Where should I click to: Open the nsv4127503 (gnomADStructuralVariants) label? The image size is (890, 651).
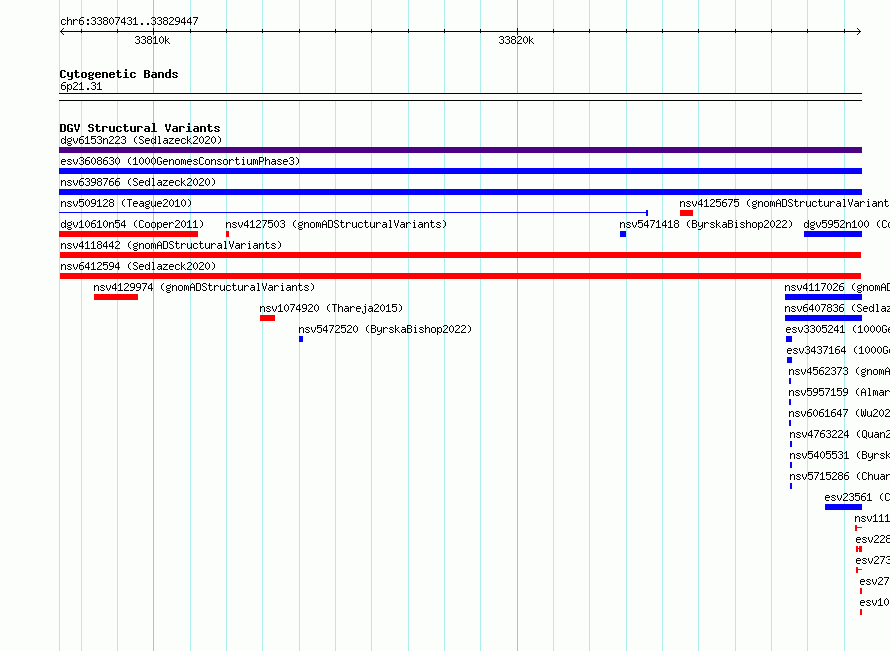[336, 224]
